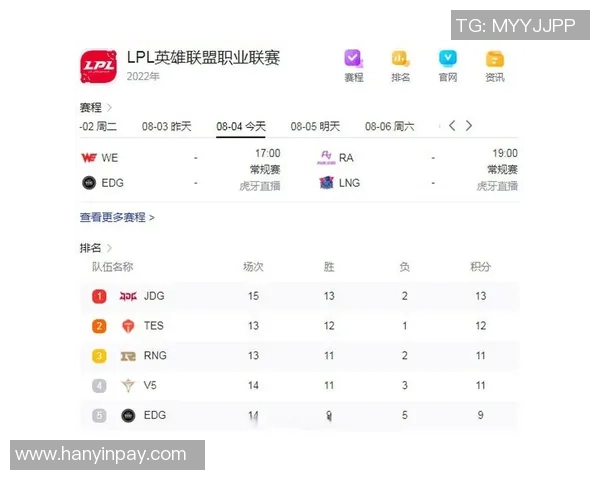Image resolution: width=600 pixels, height=480 pixels.
Task: Select the 08-06 周六 date tab
Action: pyautogui.click(x=390, y=126)
